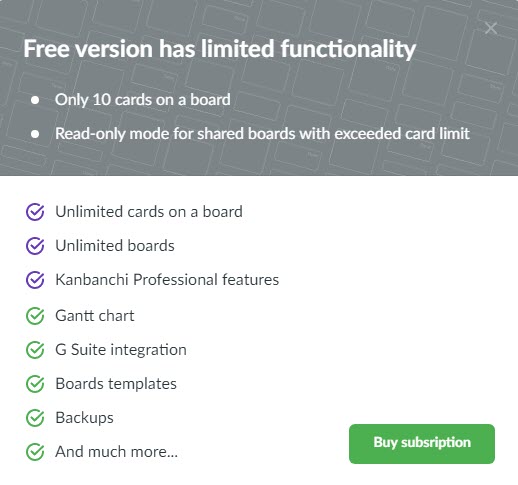
Task: Click the Gantt chart feature label
Action: coord(95,316)
